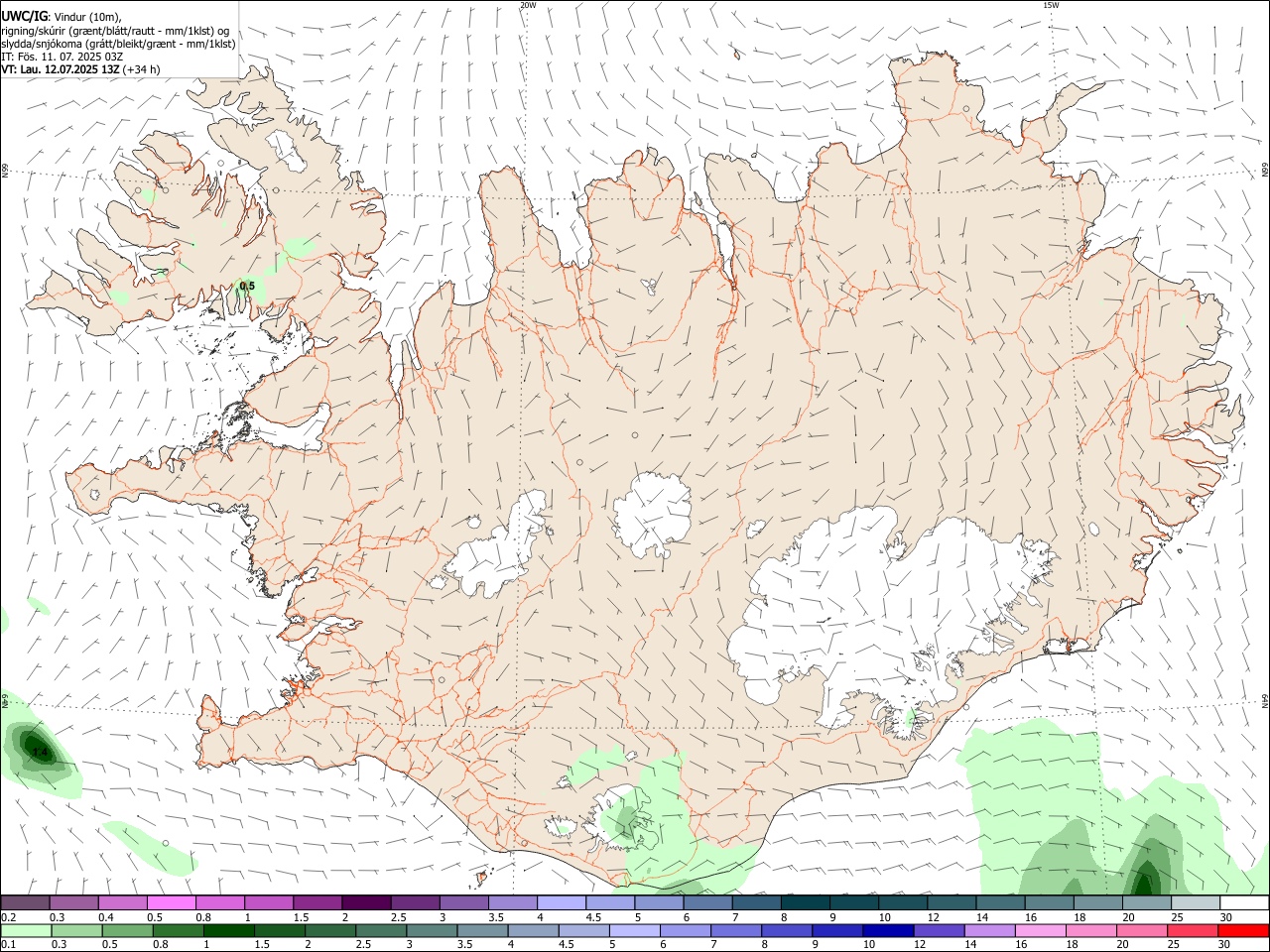The width and height of the screenshot is (1270, 952).
Task: Pick the red-pink rain swatch labeled 25
Action: (1193, 931)
